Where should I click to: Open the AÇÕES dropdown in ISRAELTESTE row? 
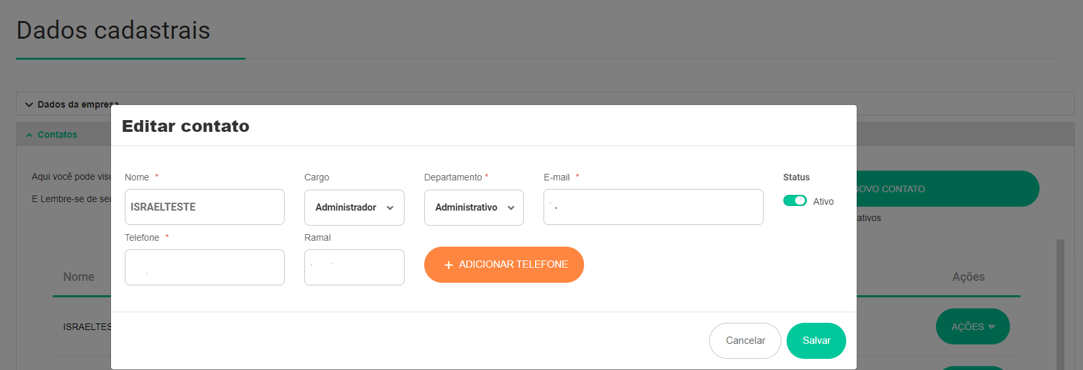(x=973, y=327)
